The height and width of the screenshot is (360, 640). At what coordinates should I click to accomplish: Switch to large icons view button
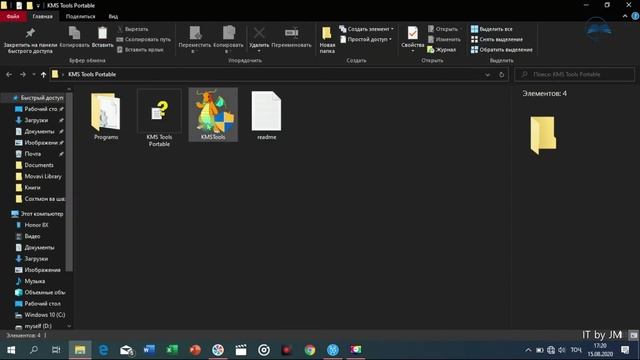(633, 335)
